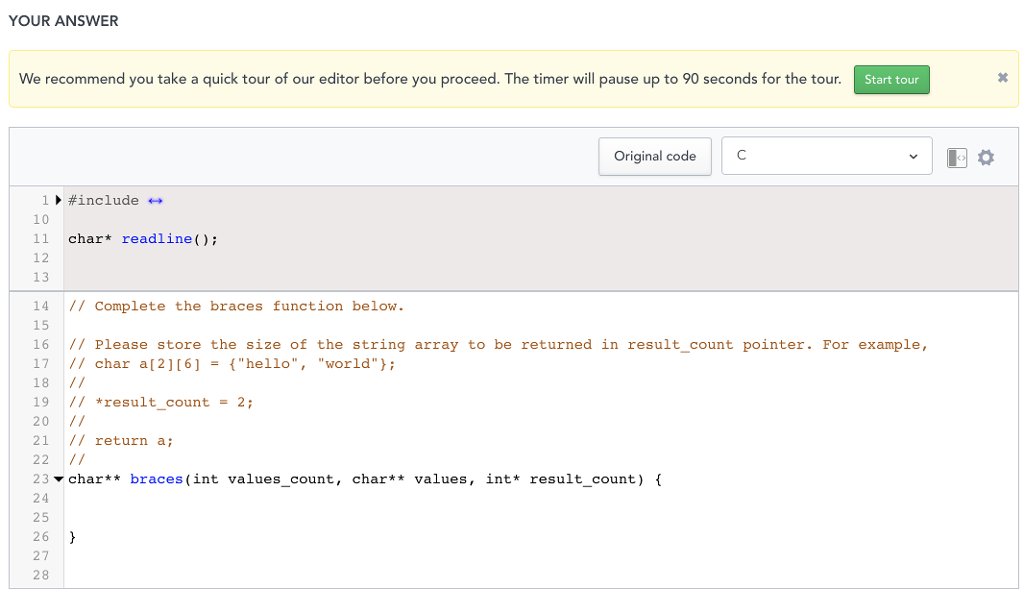Click the fold triangle next to line 1
Screen dimensions: 1024x589
click(58, 199)
